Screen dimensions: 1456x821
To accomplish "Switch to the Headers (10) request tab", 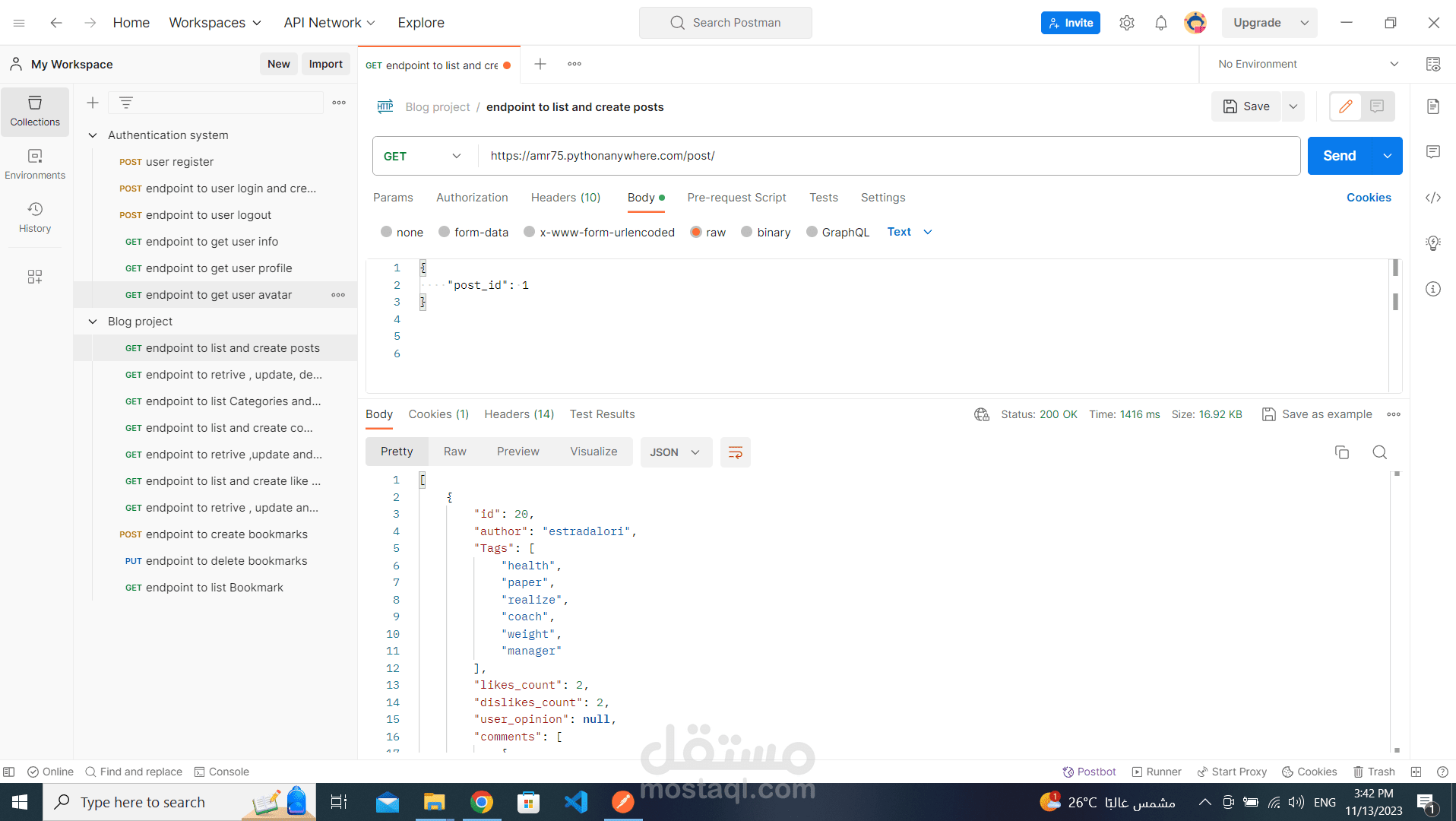I will pos(565,198).
